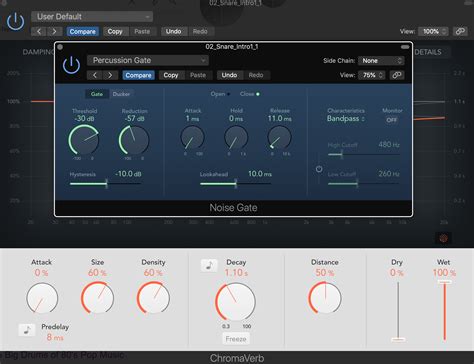The image size is (474, 364).
Task: Go to next preset in Noise Gate
Action: pos(110,75)
